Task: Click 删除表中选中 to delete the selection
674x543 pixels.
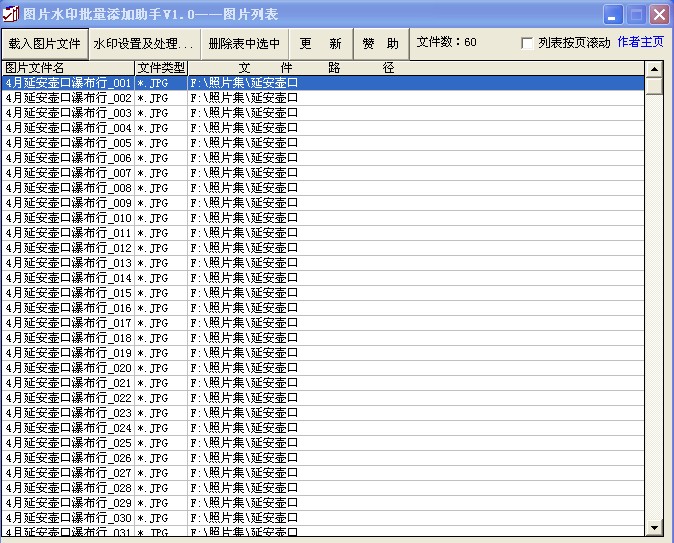Action: click(x=244, y=44)
